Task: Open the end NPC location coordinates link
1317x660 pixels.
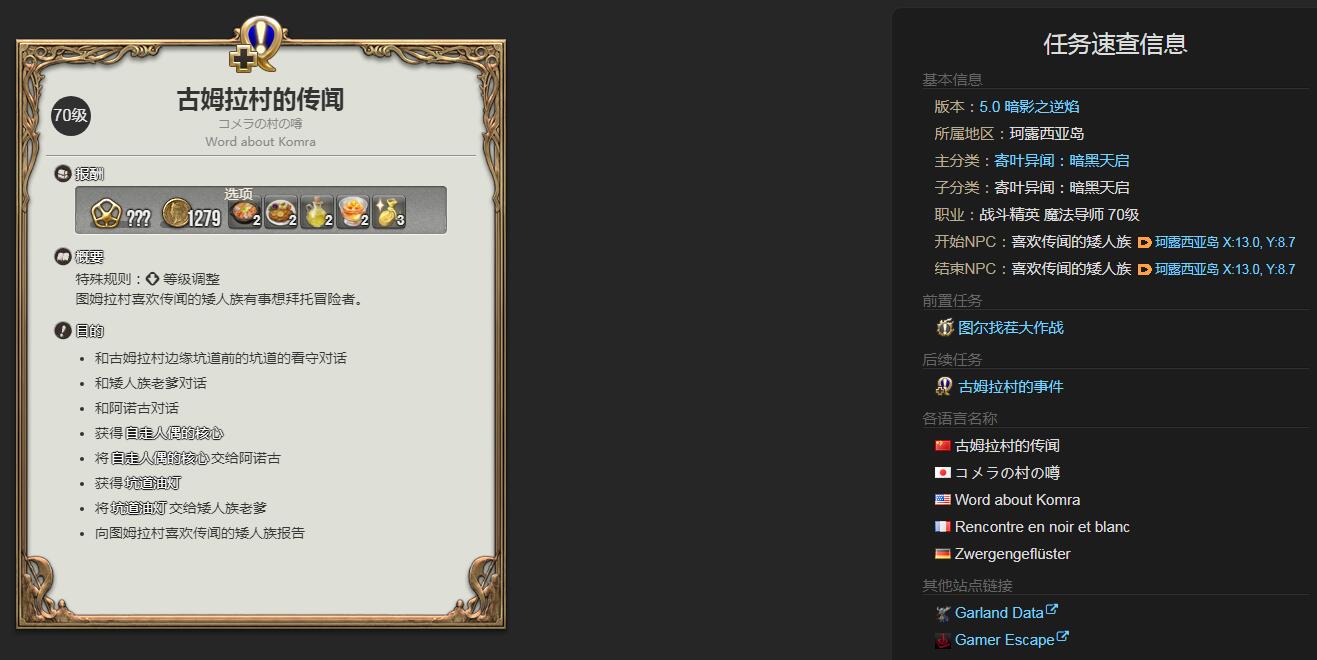Action: 1225,269
